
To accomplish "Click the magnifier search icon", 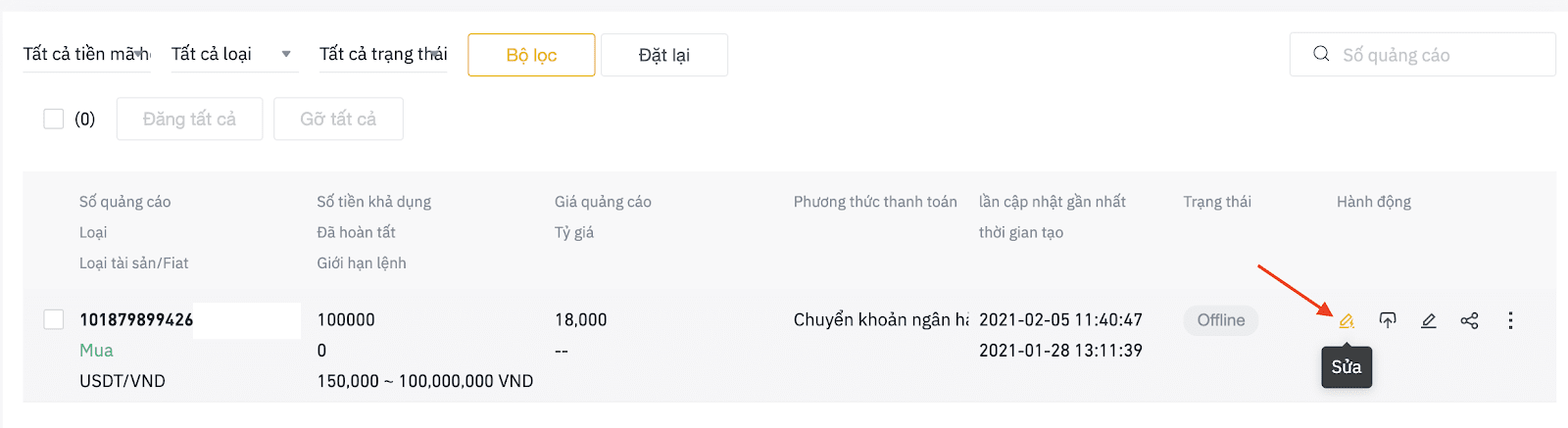I will coord(1321,54).
